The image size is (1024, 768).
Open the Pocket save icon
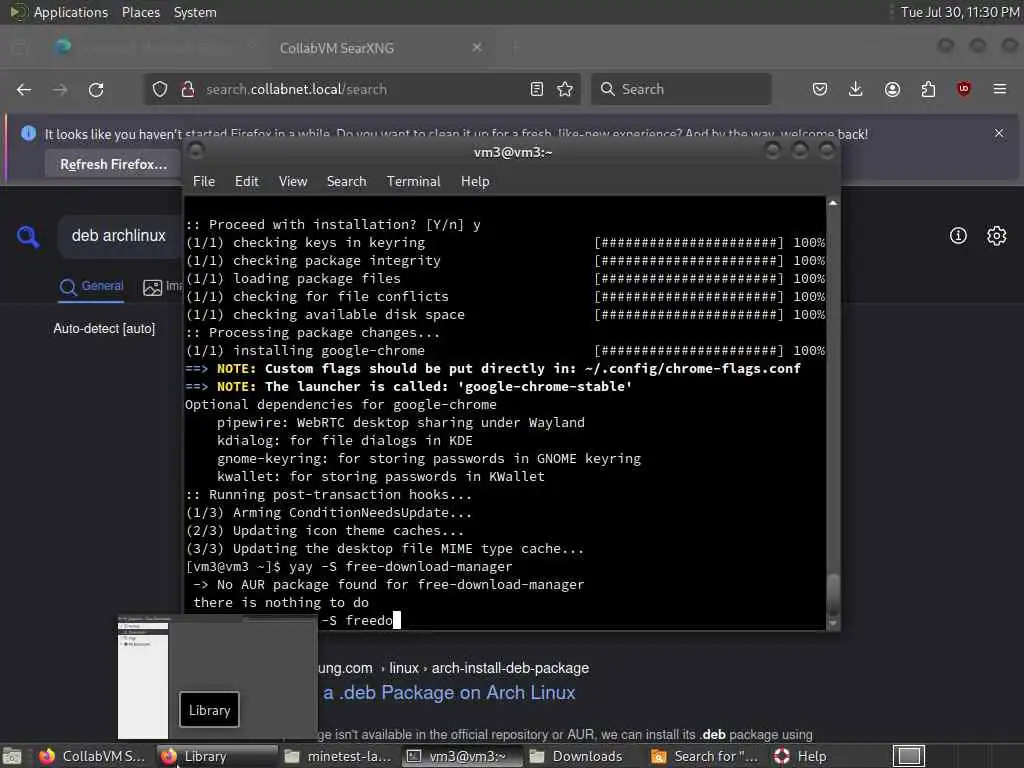click(820, 89)
